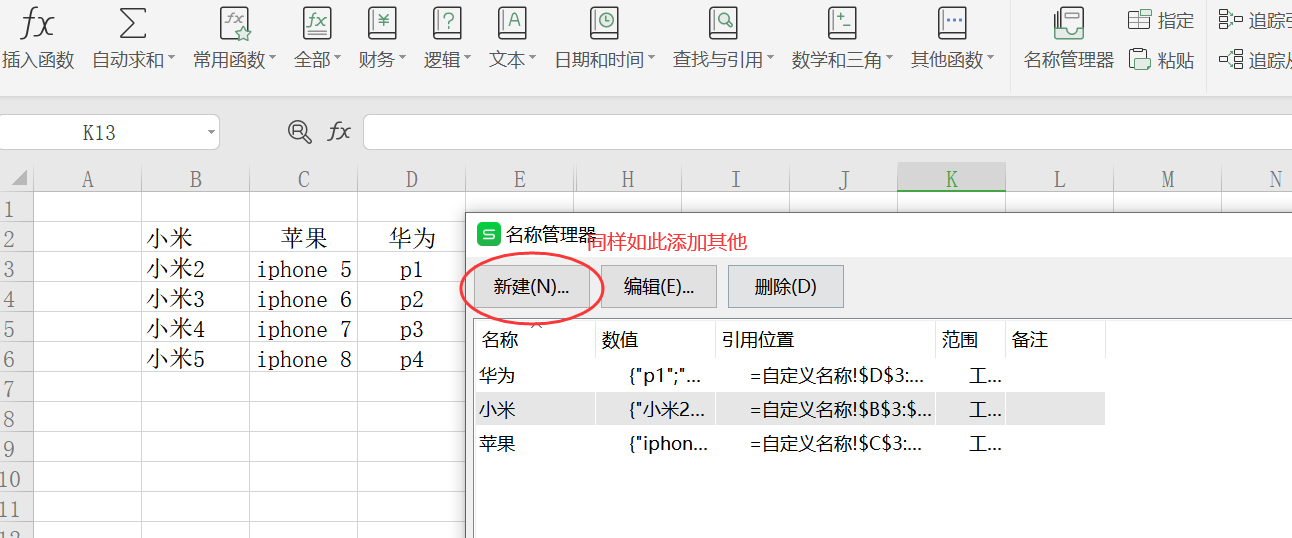This screenshot has width=1292, height=538.
Task: Expand the 文本 dropdown arrow
Action: 532,59
